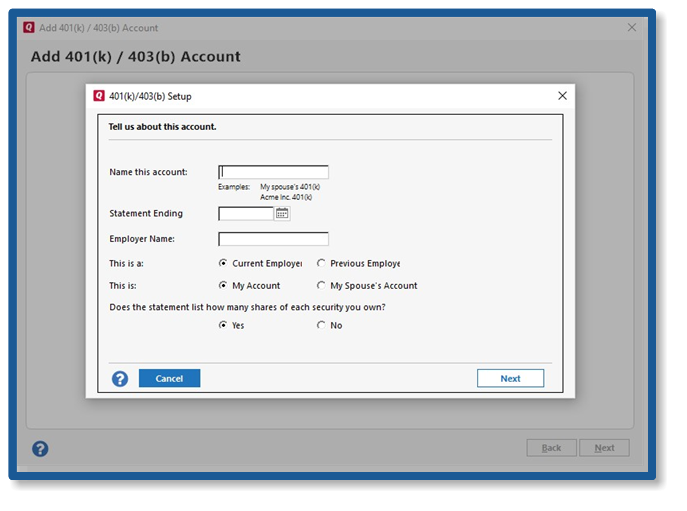Close the 401(k)/403(b) Setup dialog
Image resolution: width=687 pixels, height=511 pixels.
click(x=561, y=96)
